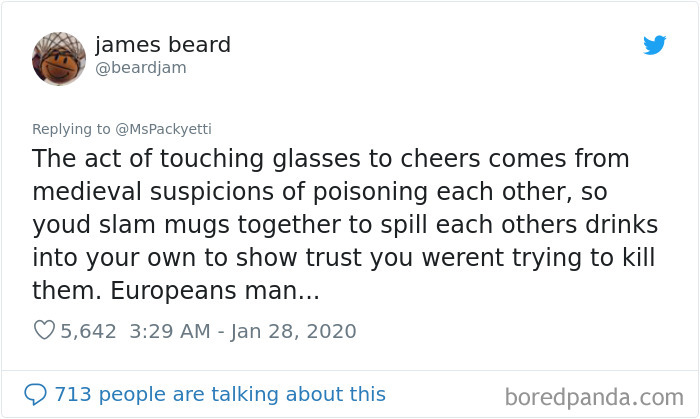Visit the @beardjam handle
This screenshot has height=419, width=700.
(141, 68)
